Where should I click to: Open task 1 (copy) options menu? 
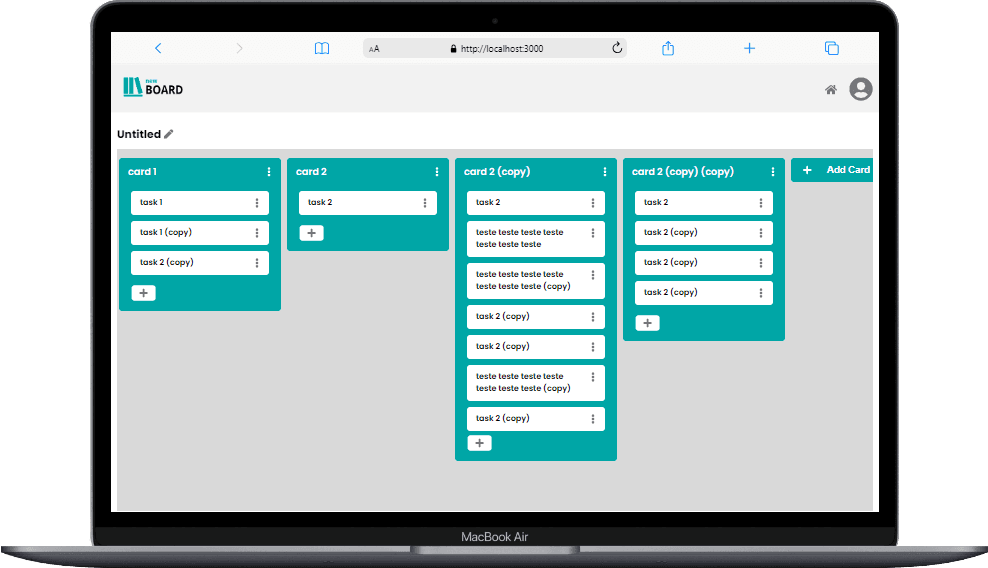[x=257, y=233]
